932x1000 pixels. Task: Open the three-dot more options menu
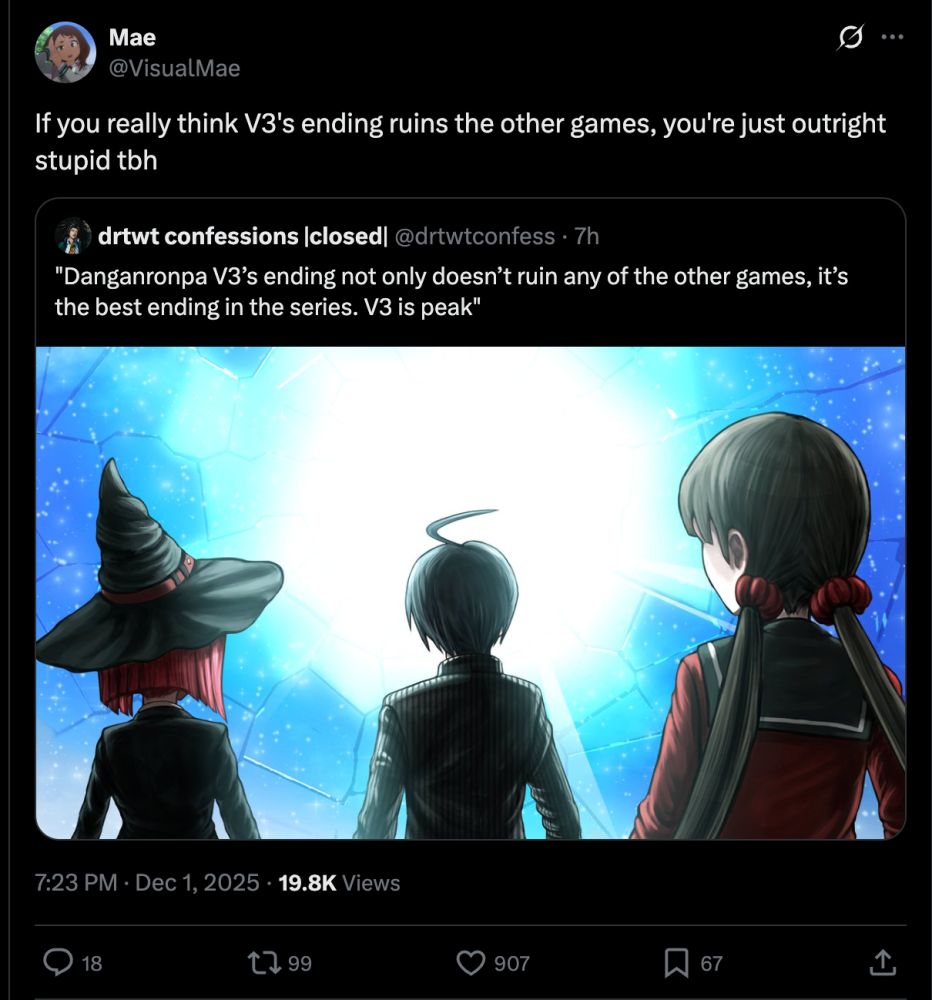tap(892, 37)
